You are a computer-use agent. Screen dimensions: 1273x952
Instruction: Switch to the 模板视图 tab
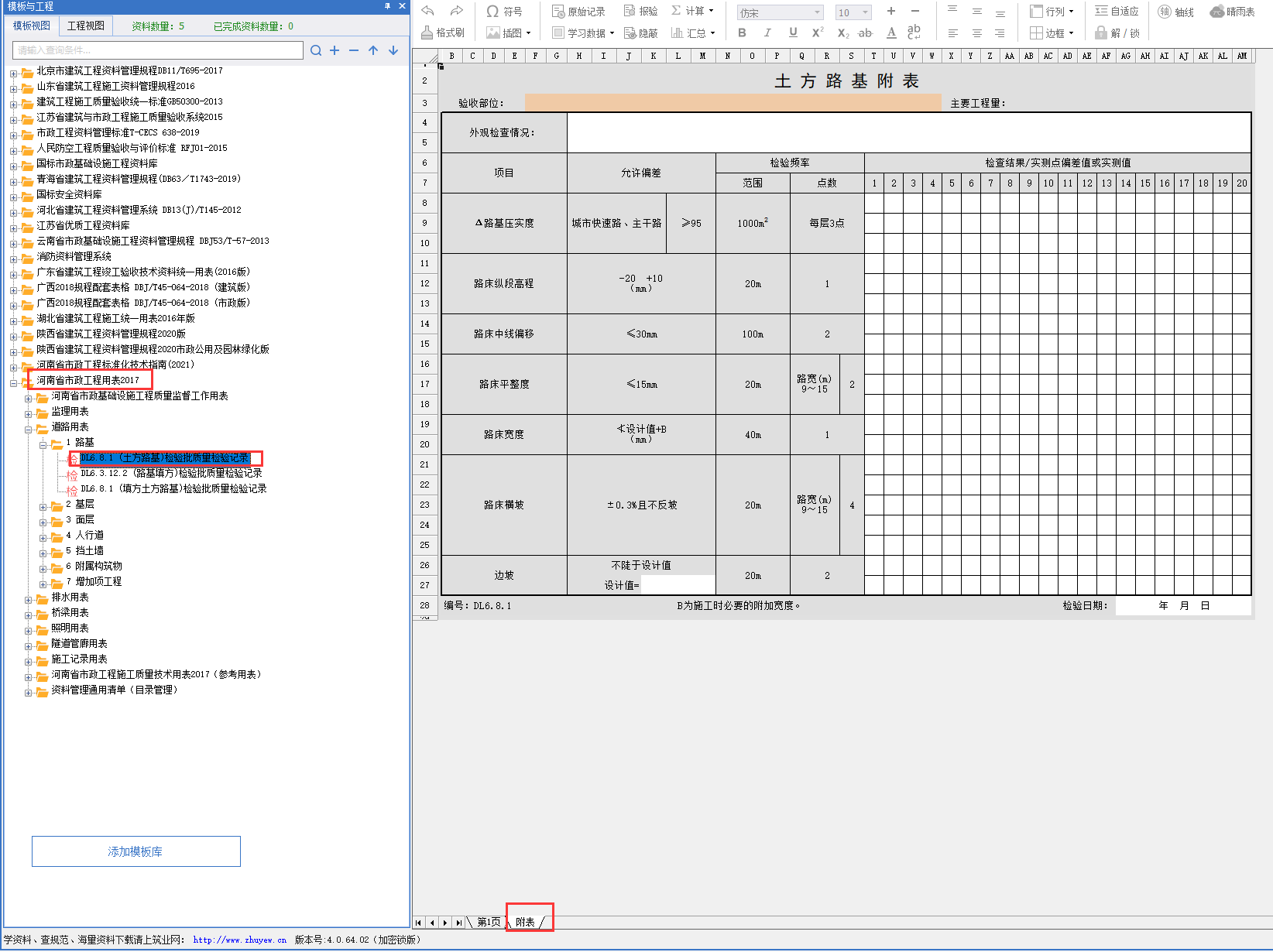[x=32, y=26]
